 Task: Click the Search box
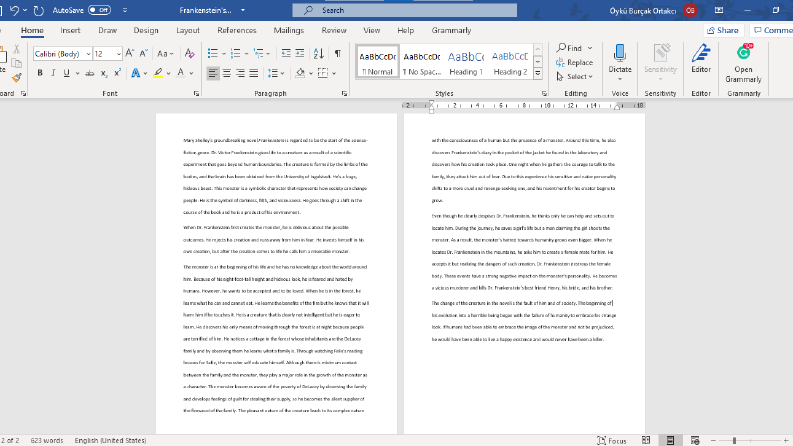pyautogui.click(x=405, y=10)
